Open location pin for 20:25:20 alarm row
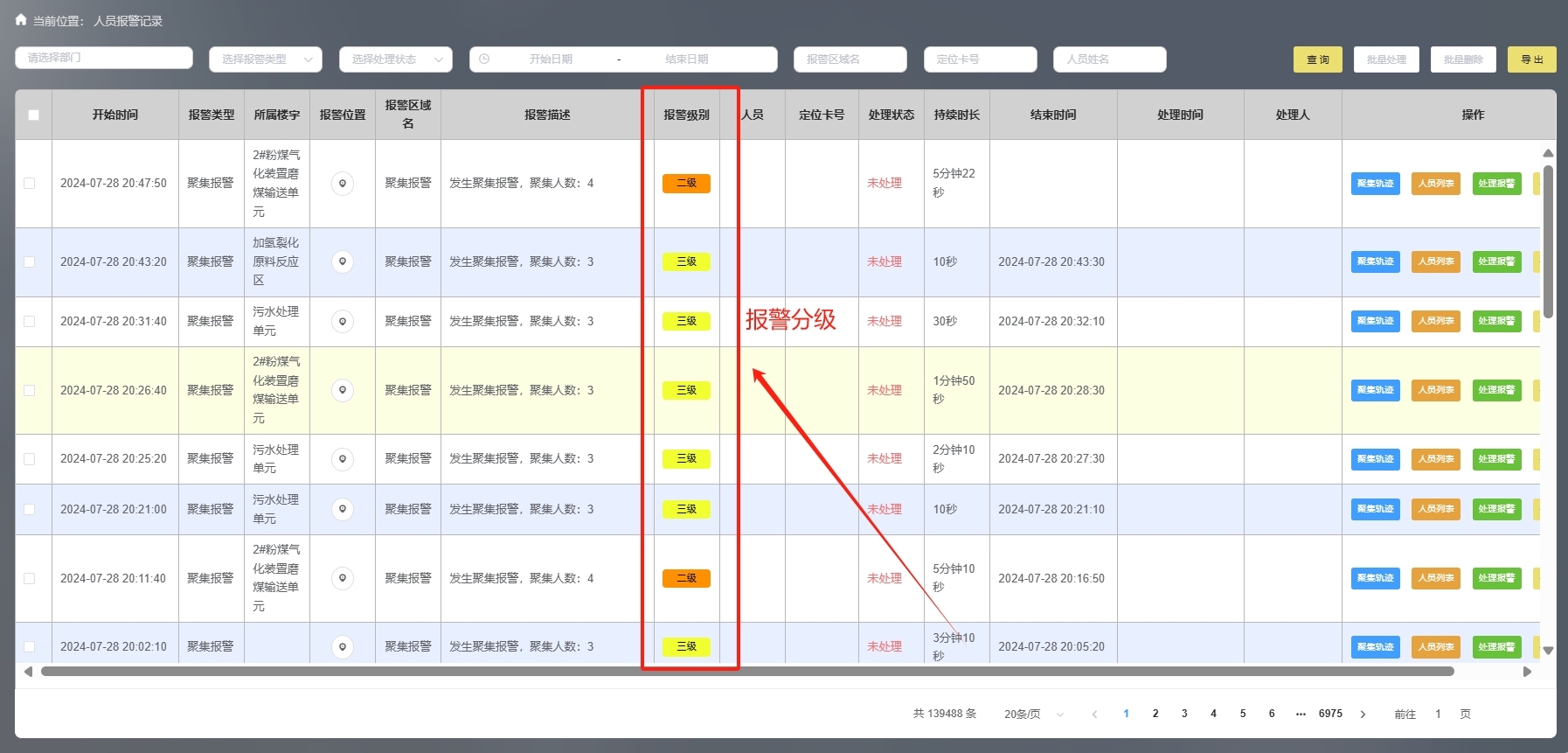Screen dimensions: 1568x753 pyautogui.click(x=343, y=459)
